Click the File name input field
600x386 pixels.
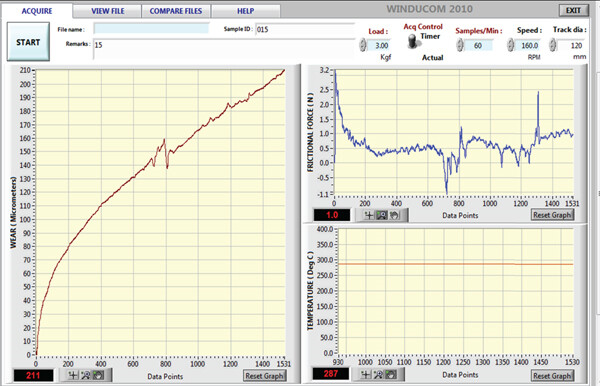pyautogui.click(x=152, y=29)
